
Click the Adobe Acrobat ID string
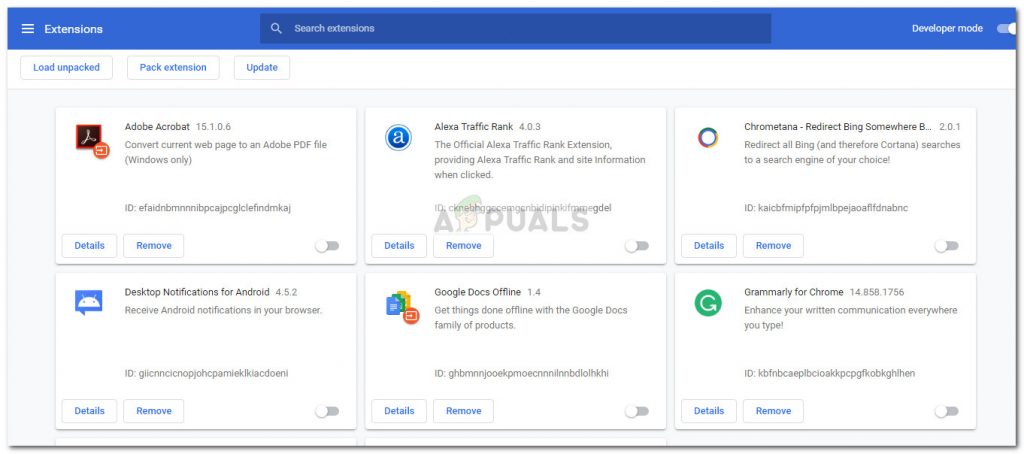point(208,208)
